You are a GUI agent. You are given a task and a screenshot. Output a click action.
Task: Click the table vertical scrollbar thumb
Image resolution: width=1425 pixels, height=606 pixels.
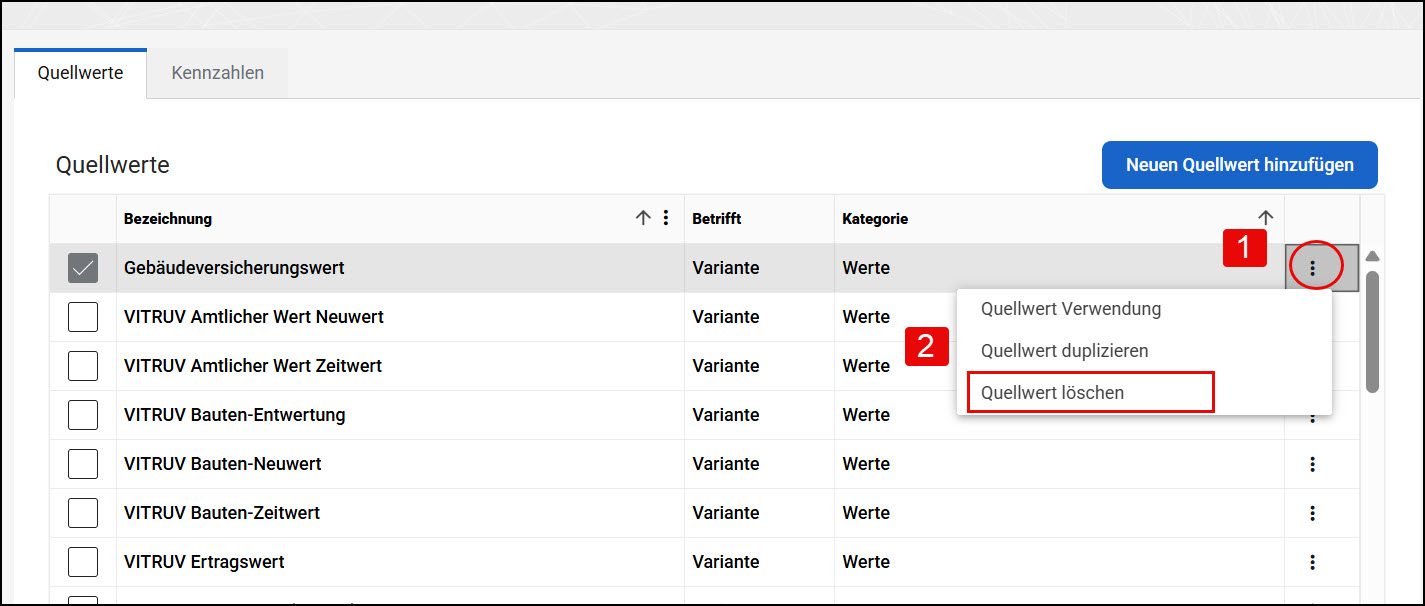click(1373, 332)
